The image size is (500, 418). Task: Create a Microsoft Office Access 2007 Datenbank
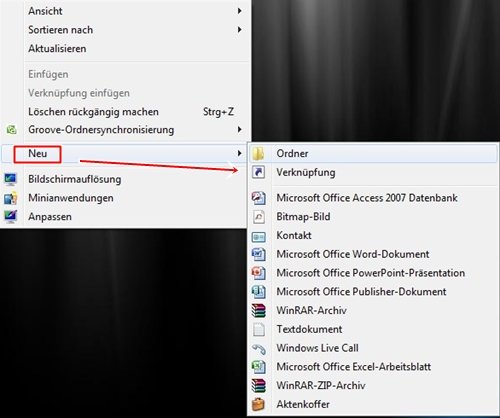pyautogui.click(x=373, y=198)
